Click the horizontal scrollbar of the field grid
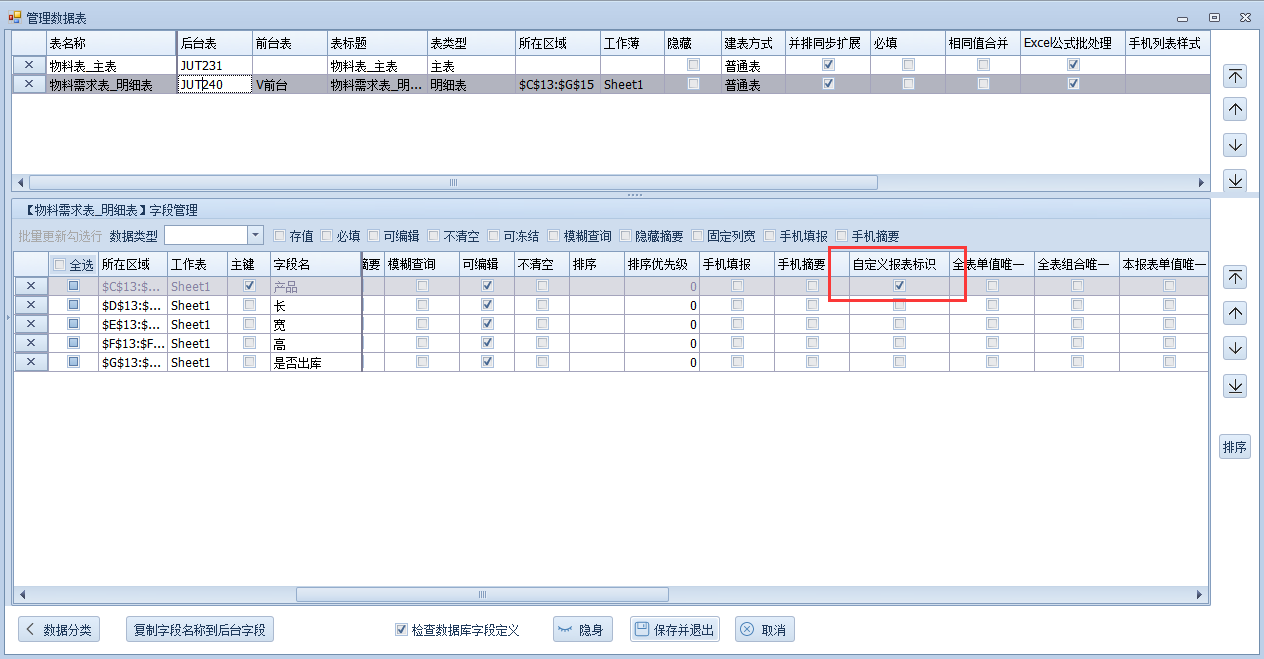The image size is (1264, 659). point(480,594)
